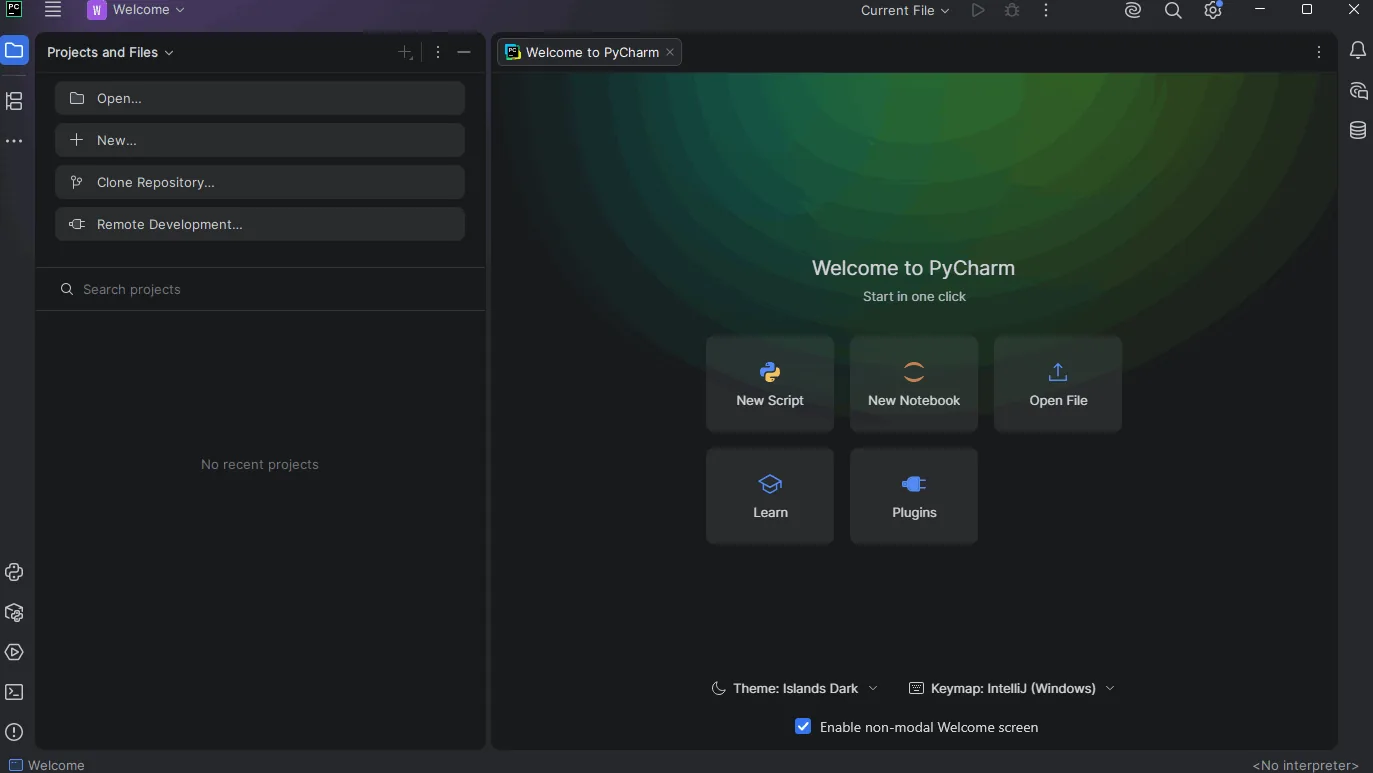Screen dimensions: 1373x773
Task: Show more tool windows ellipsis
Action: (x=14, y=142)
